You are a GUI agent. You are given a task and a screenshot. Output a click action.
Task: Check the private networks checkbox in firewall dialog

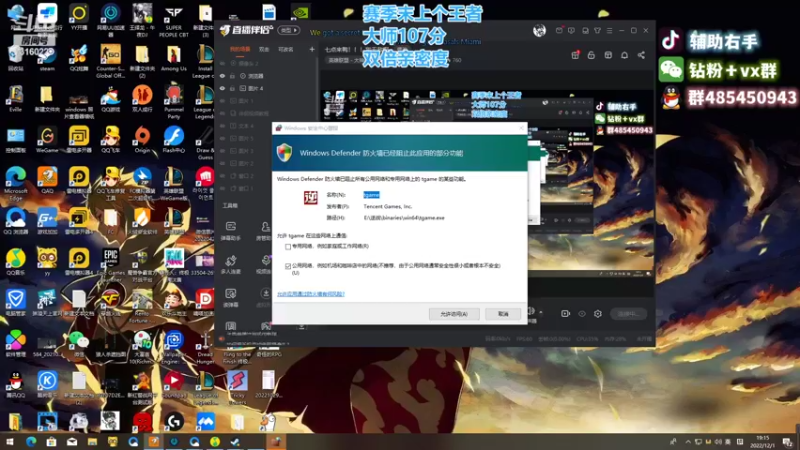(x=288, y=246)
